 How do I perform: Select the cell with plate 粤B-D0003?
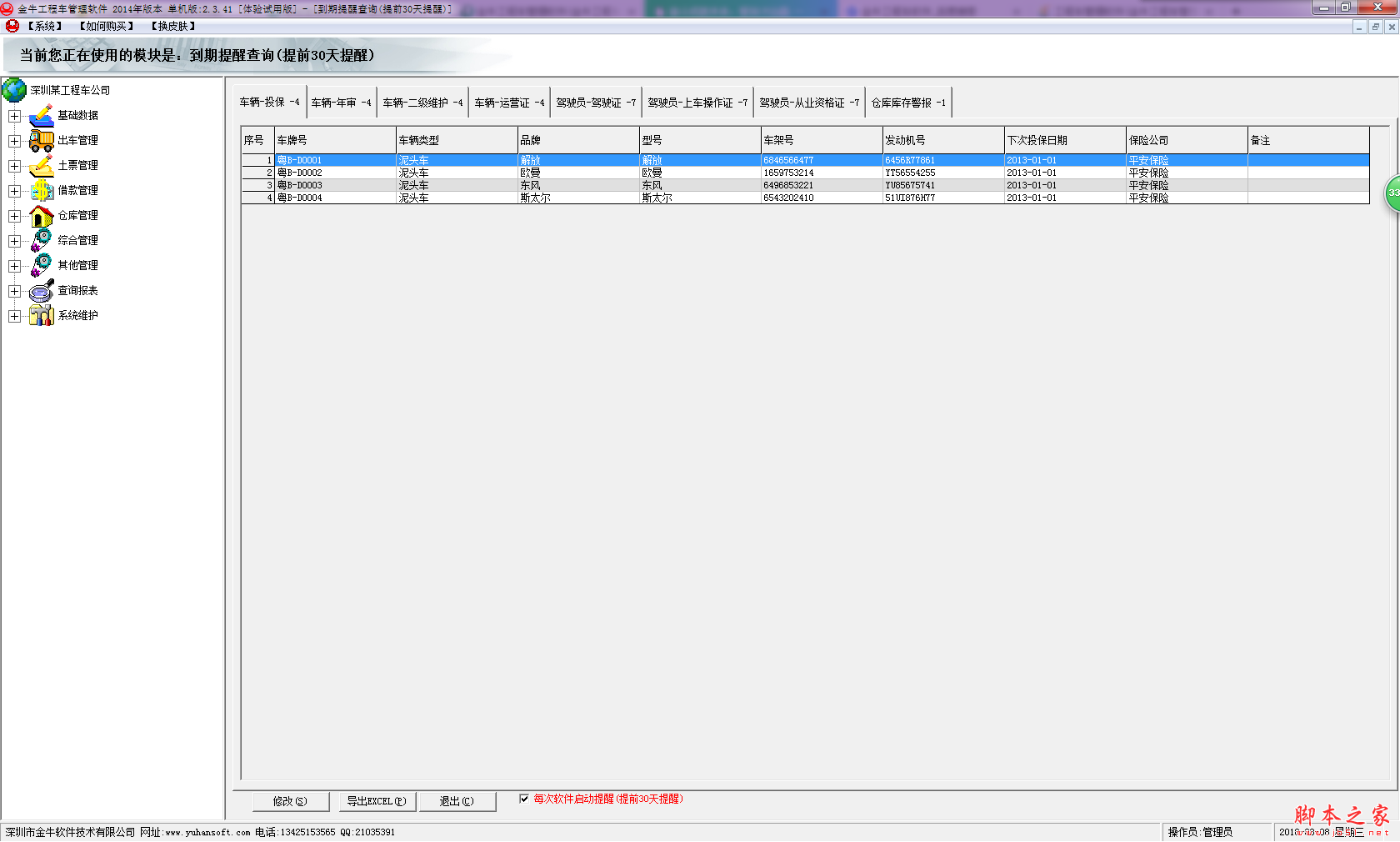pos(335,185)
